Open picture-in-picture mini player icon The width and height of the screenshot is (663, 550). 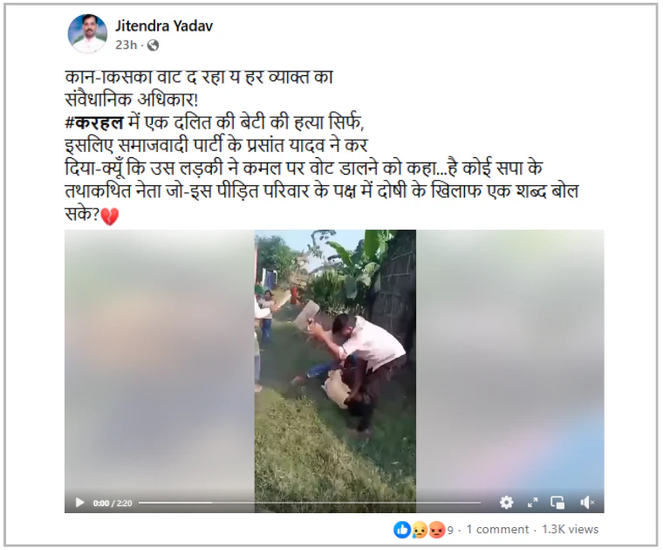click(x=557, y=503)
